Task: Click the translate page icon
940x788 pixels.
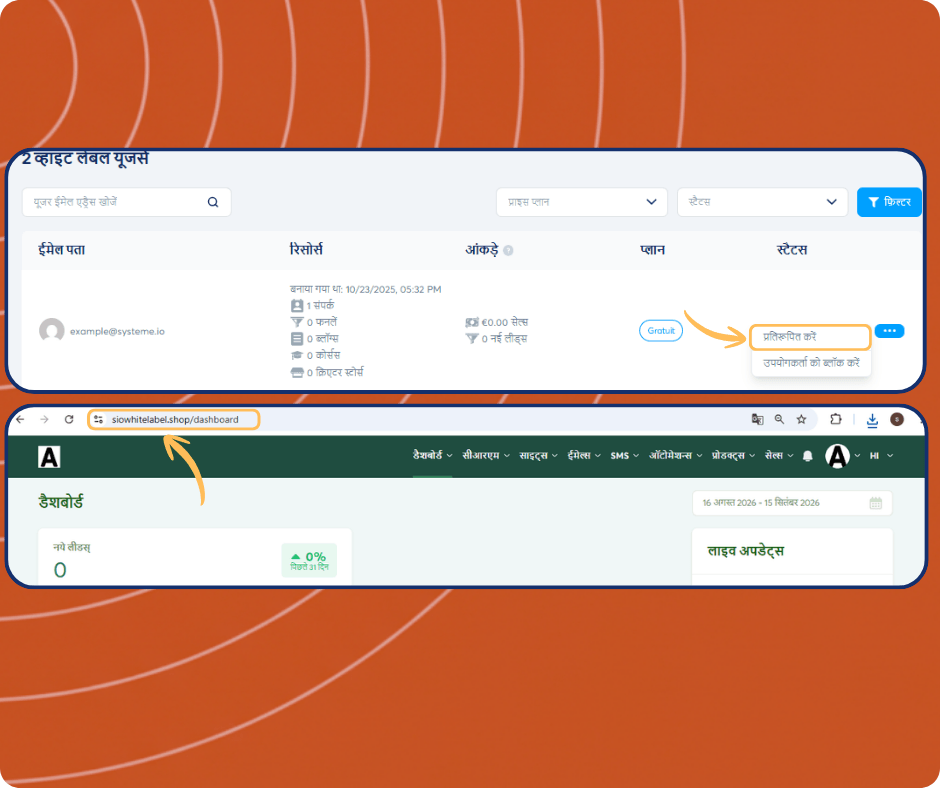Action: click(757, 420)
